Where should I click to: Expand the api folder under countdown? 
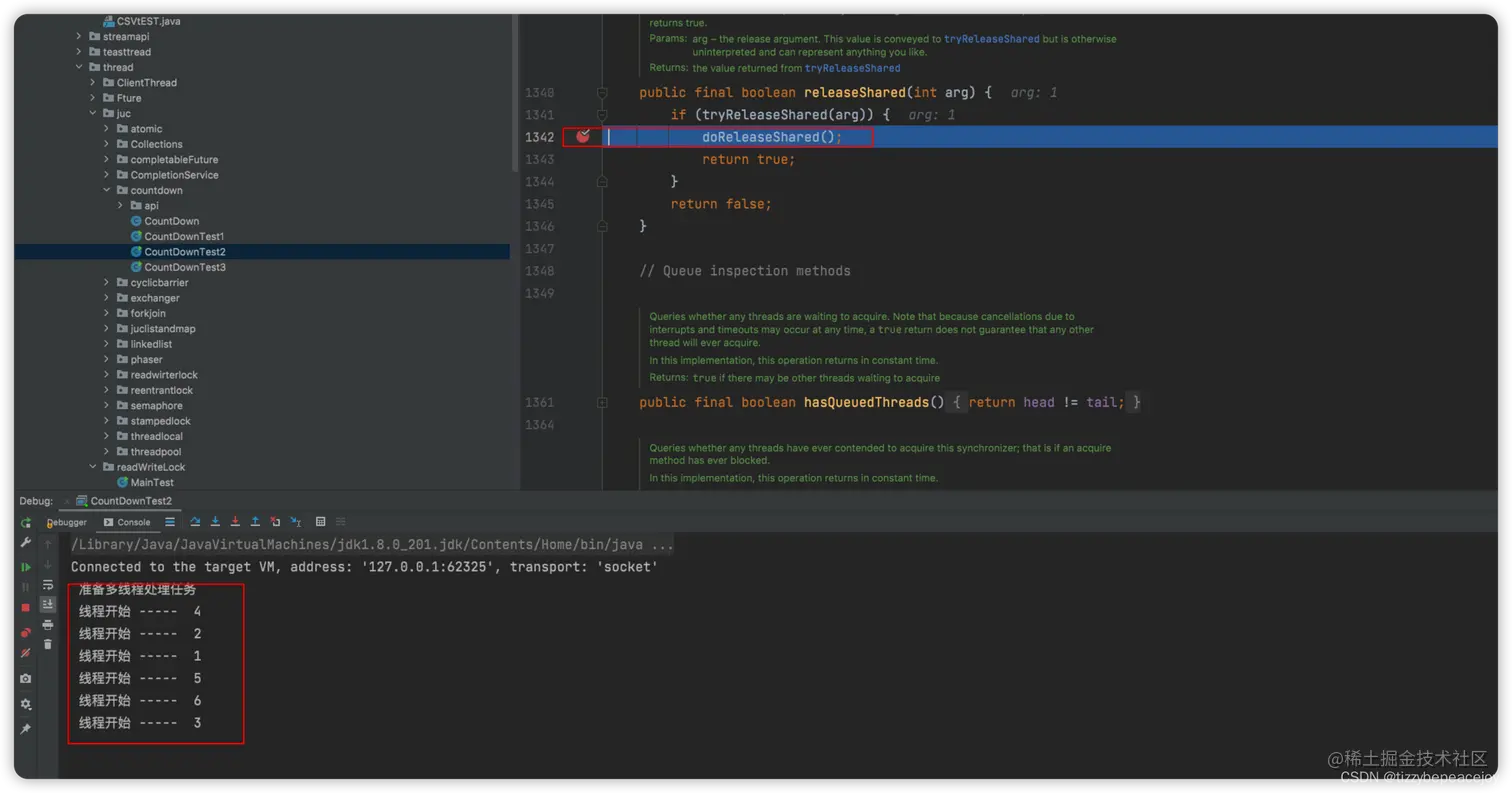tap(121, 206)
